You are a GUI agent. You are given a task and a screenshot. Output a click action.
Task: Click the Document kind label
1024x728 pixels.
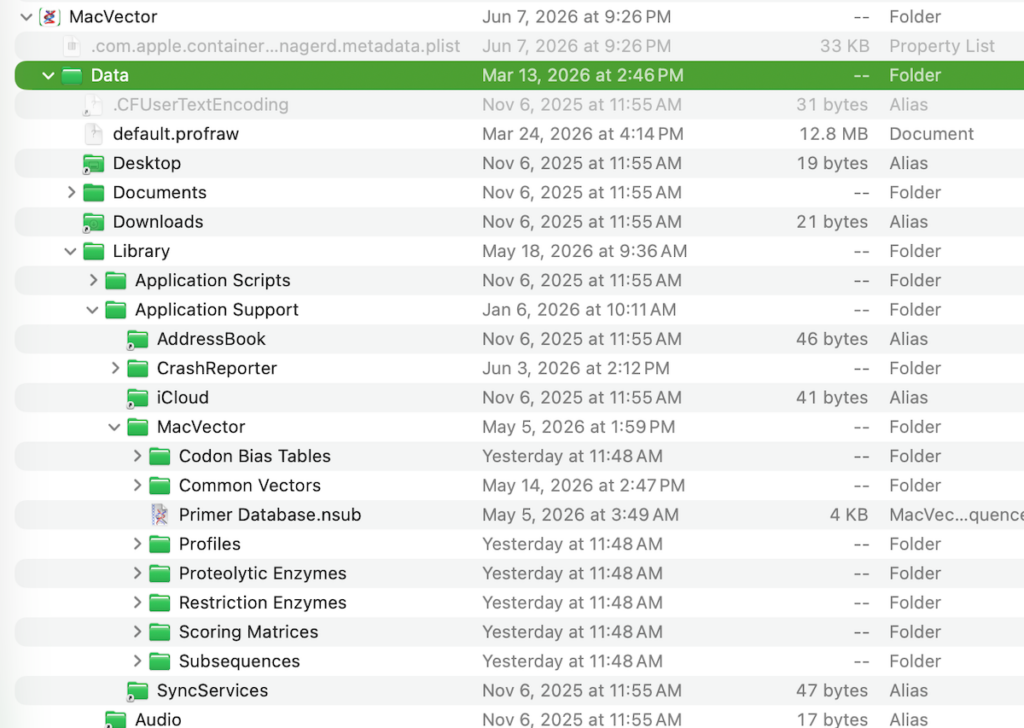(931, 135)
